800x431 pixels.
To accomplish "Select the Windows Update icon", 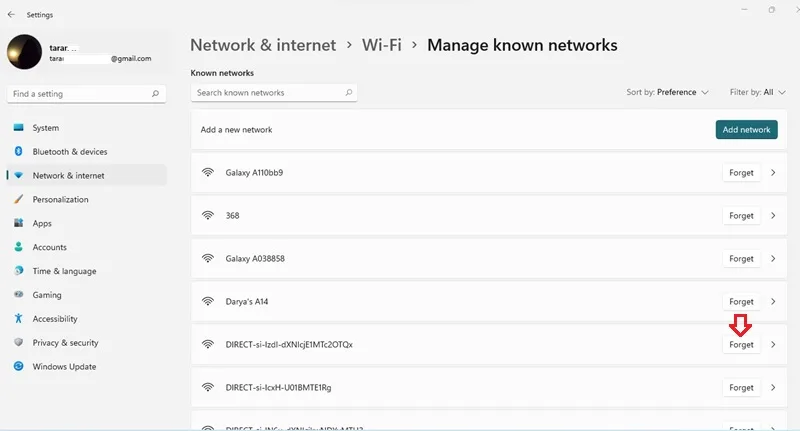I will (x=18, y=366).
